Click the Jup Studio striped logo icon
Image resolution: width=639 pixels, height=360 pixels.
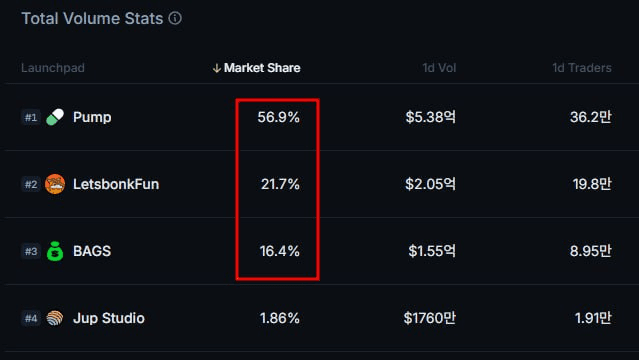point(55,318)
